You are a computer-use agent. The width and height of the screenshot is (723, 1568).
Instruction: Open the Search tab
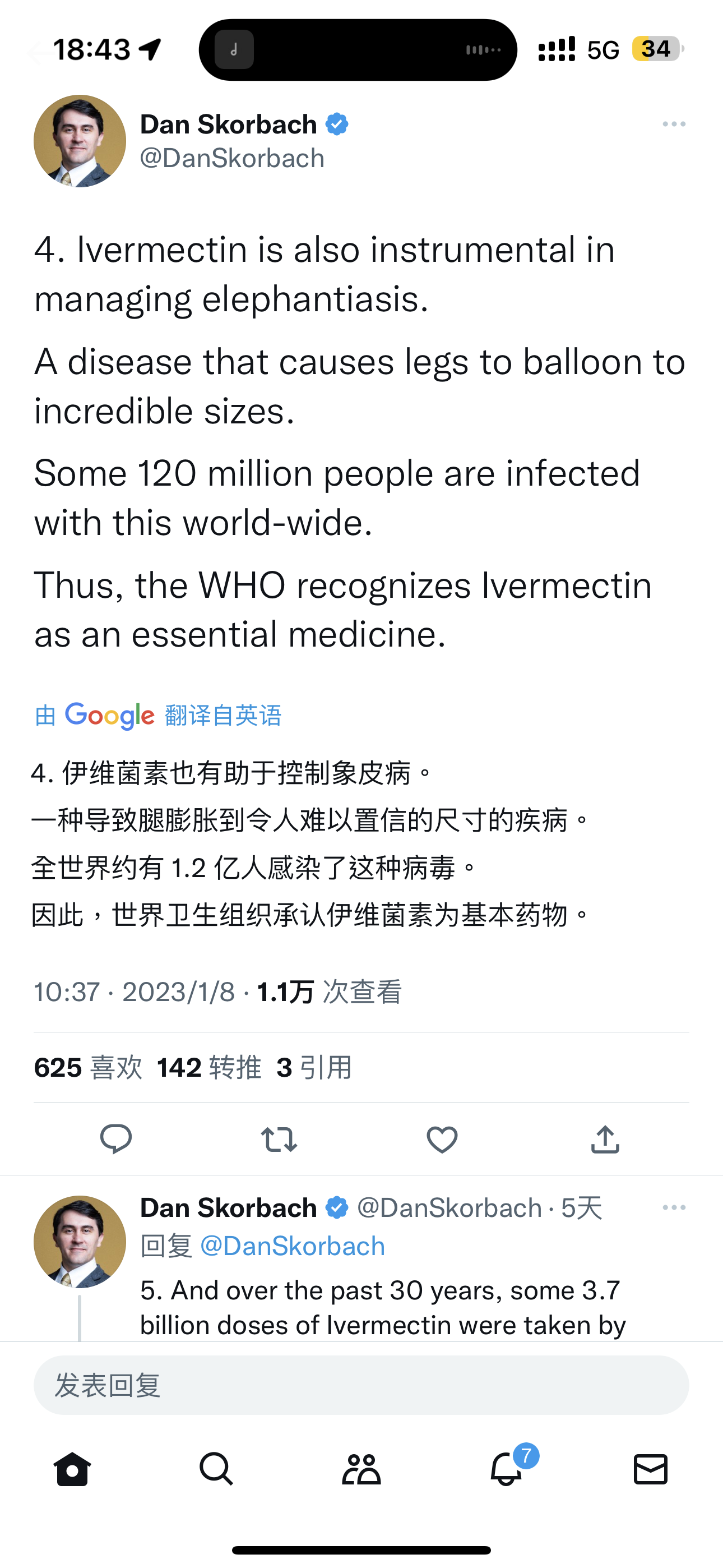coord(217,1469)
